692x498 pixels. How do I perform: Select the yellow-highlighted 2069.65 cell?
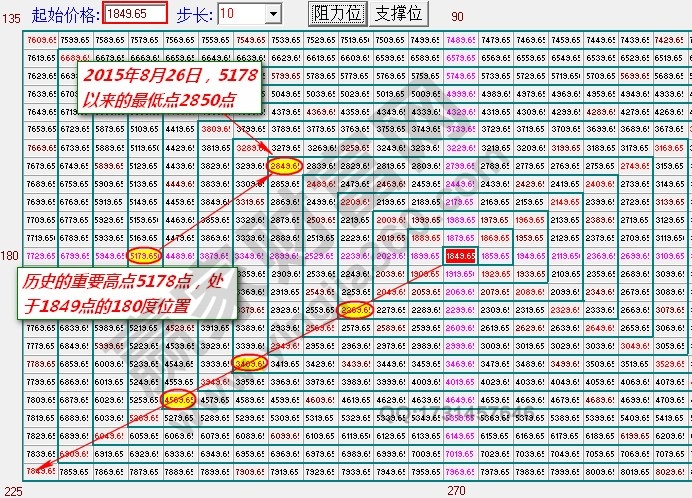click(x=355, y=310)
